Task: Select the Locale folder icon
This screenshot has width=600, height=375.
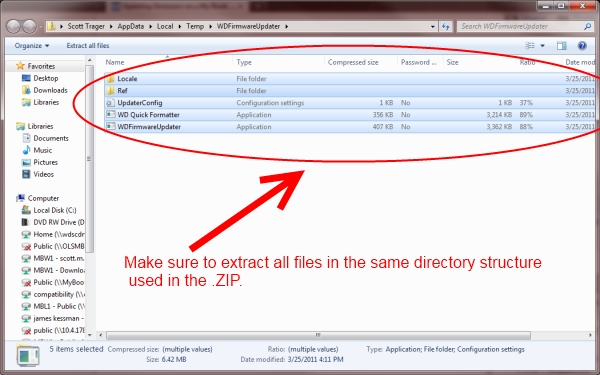Action: [x=111, y=79]
